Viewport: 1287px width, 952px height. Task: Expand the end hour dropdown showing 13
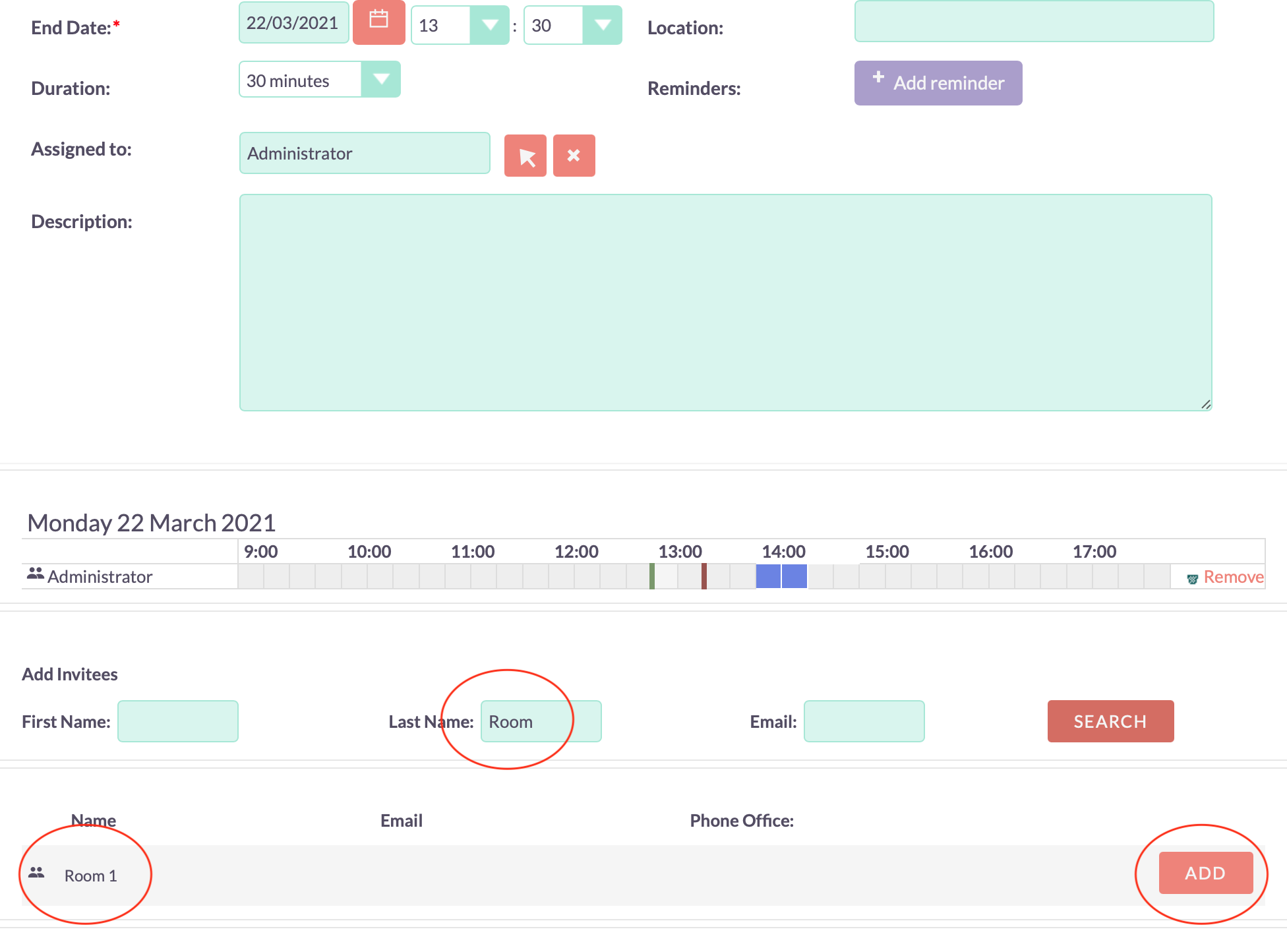click(489, 25)
